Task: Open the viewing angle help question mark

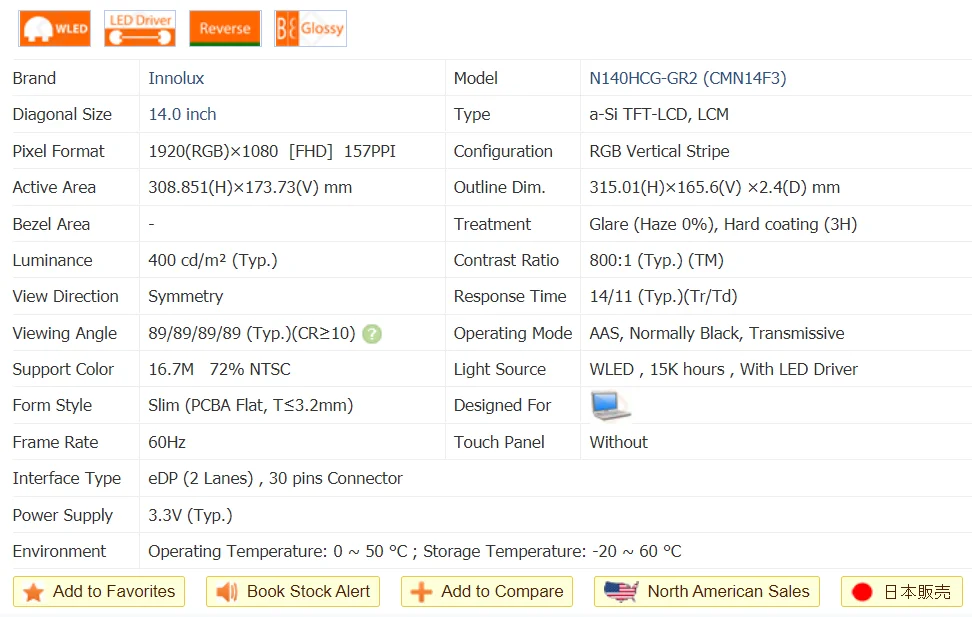Action: [x=372, y=334]
